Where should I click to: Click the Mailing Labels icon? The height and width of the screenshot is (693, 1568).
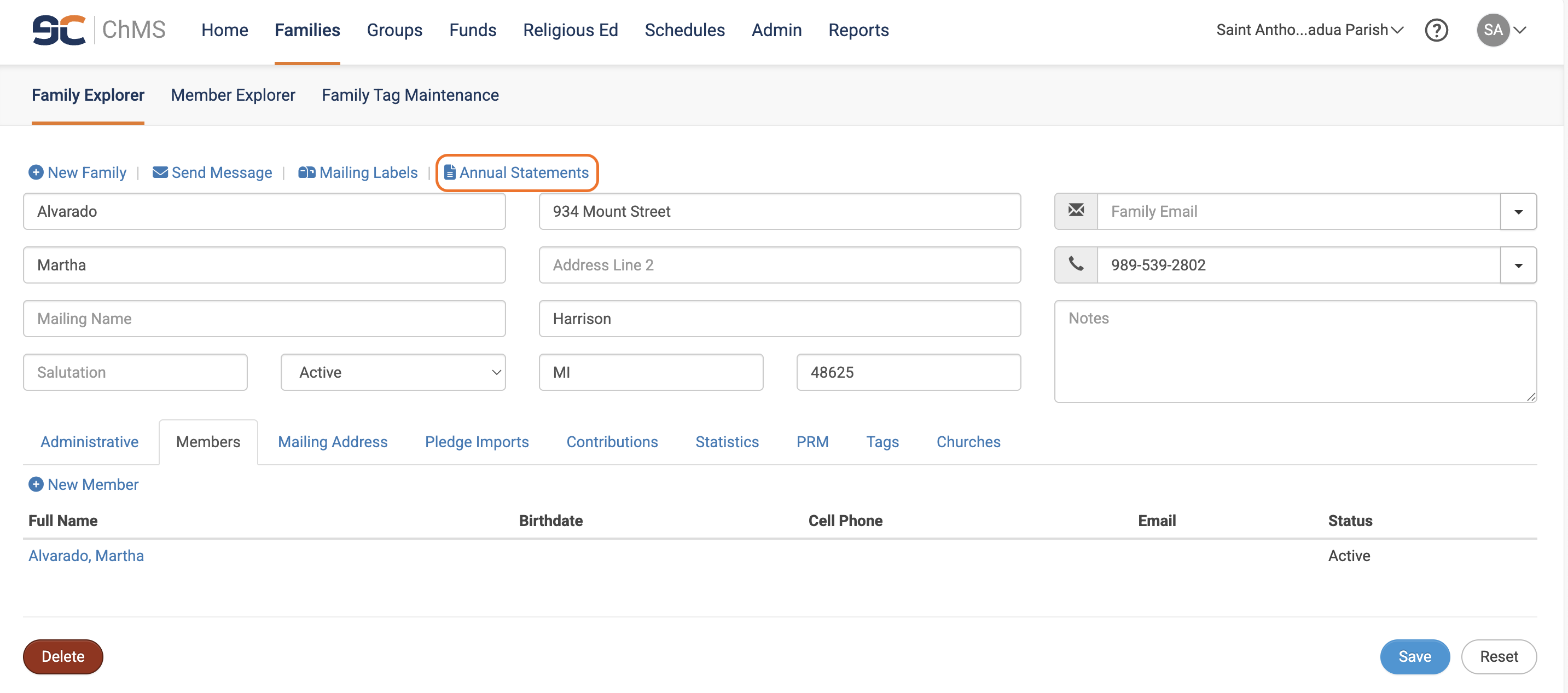tap(306, 172)
